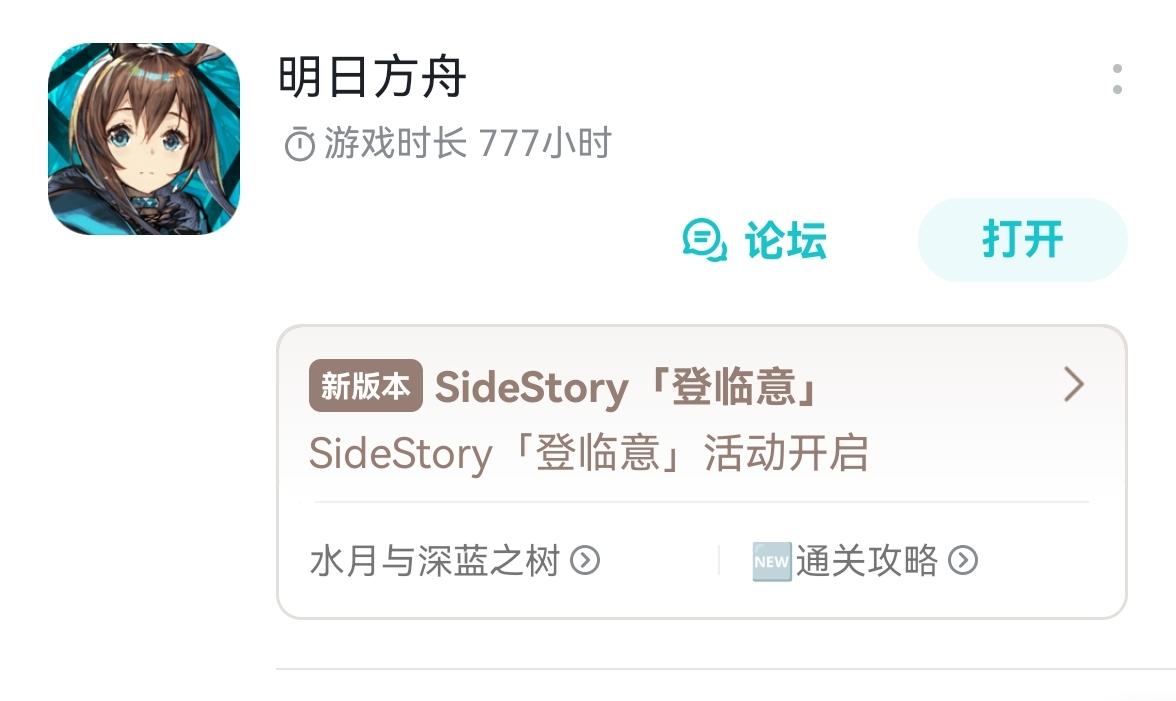
Task: Click the 新版本 tag badge
Action: [x=365, y=387]
